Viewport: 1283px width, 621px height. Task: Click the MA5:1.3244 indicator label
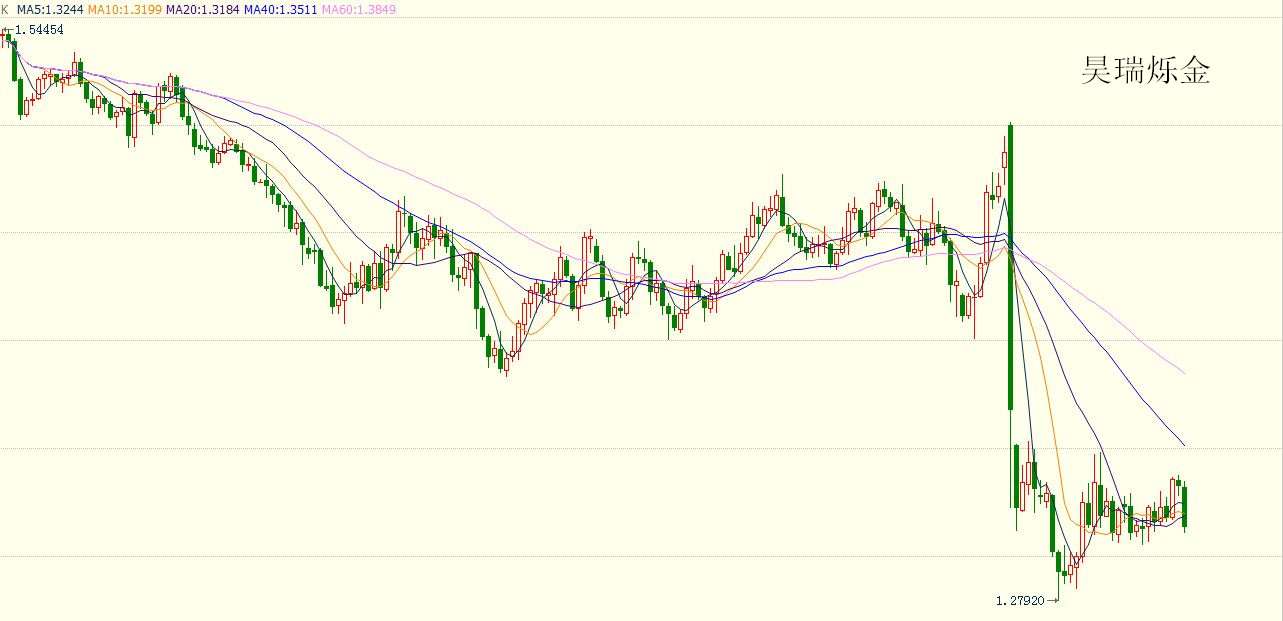click(49, 9)
